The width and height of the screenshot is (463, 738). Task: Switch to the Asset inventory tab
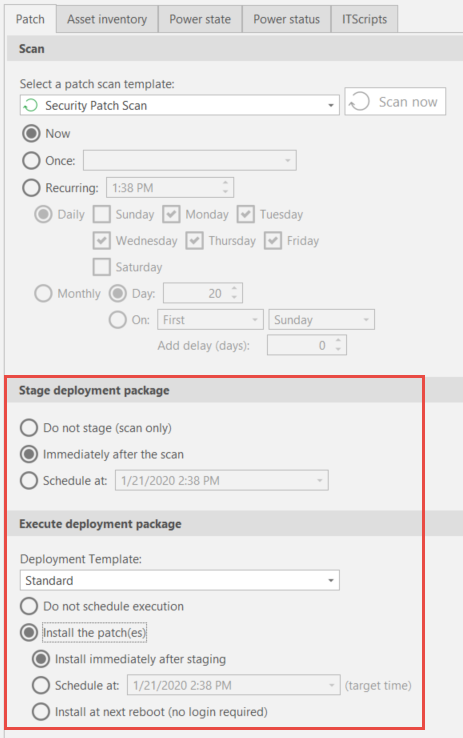(107, 19)
